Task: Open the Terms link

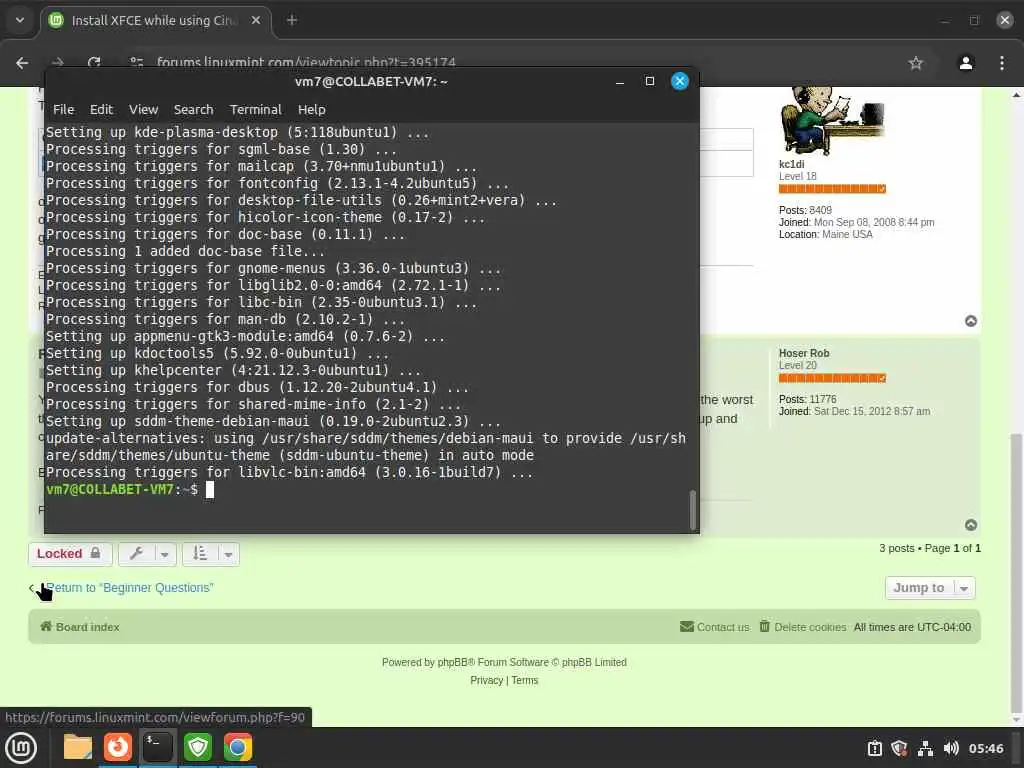Action: pyautogui.click(x=524, y=680)
